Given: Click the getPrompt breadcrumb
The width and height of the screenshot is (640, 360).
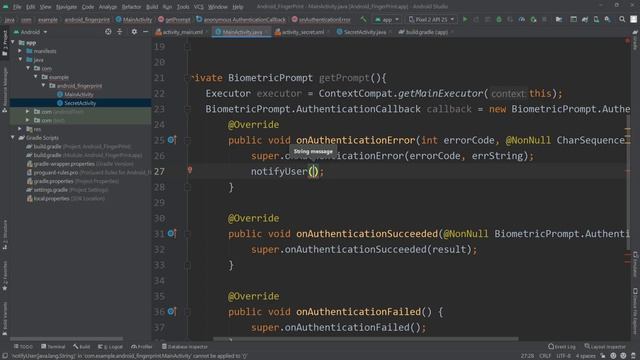Looking at the screenshot, I should (174, 19).
